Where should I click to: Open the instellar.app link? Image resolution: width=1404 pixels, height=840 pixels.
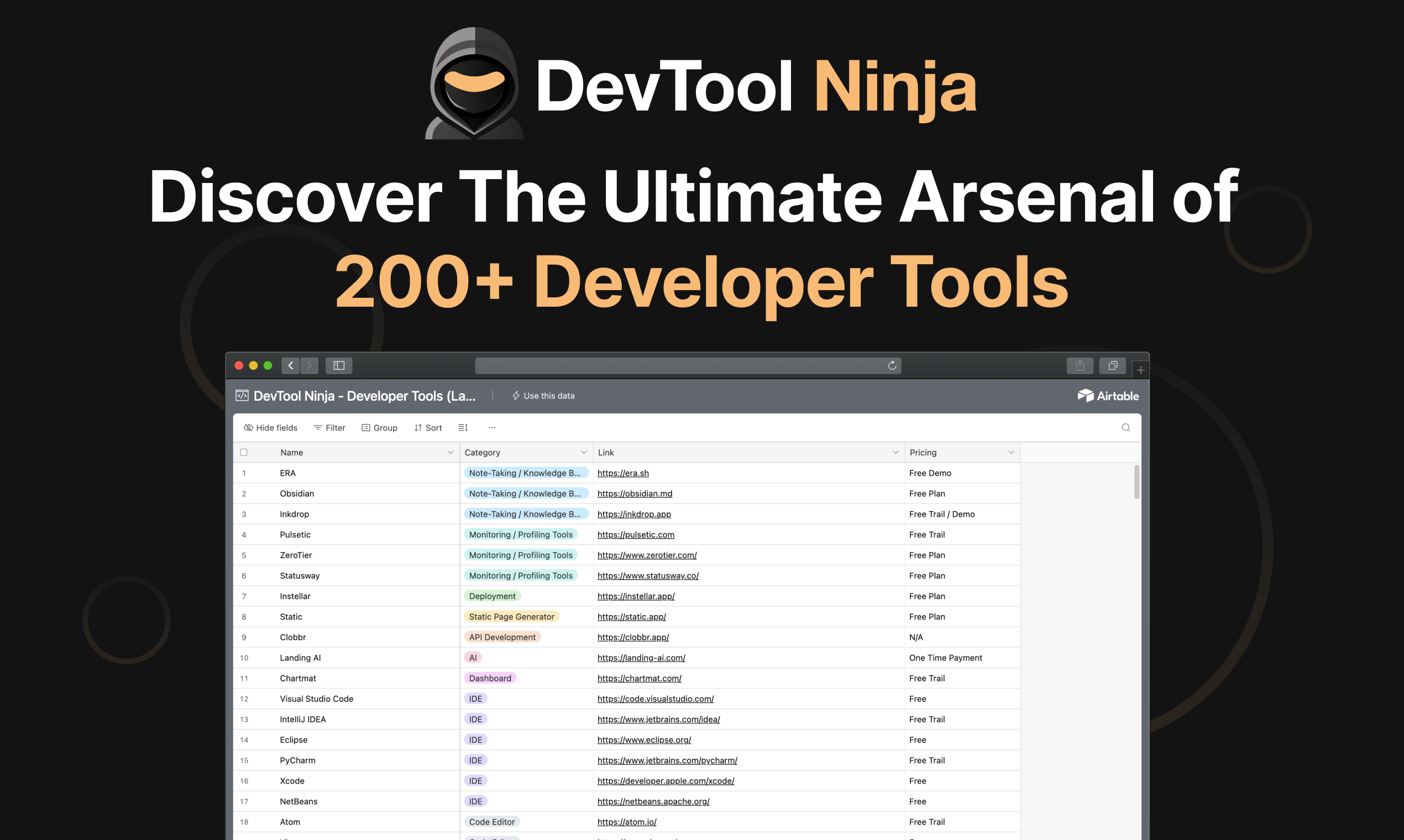[x=636, y=596]
